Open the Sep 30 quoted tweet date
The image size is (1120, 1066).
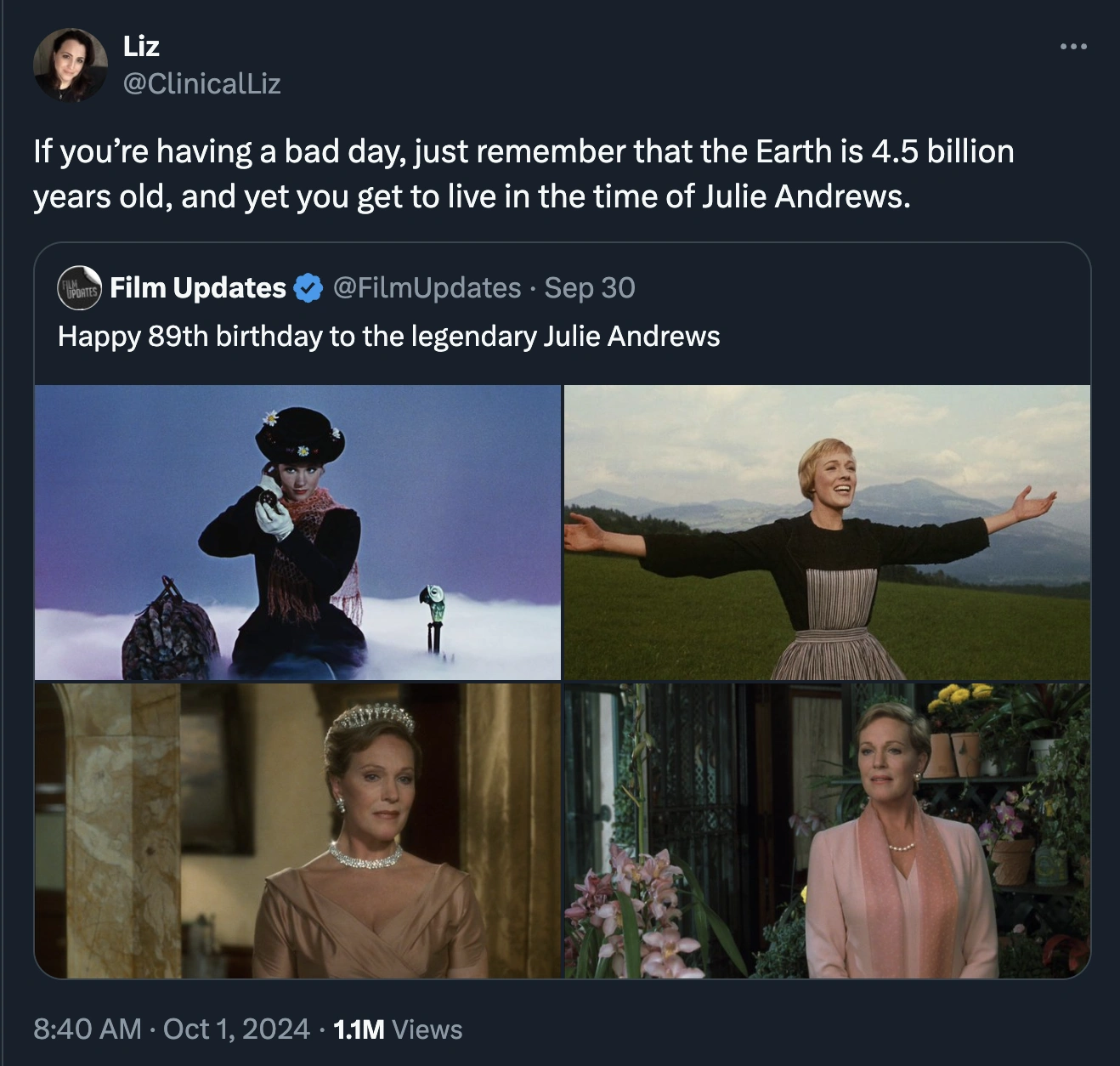pyautogui.click(x=590, y=288)
